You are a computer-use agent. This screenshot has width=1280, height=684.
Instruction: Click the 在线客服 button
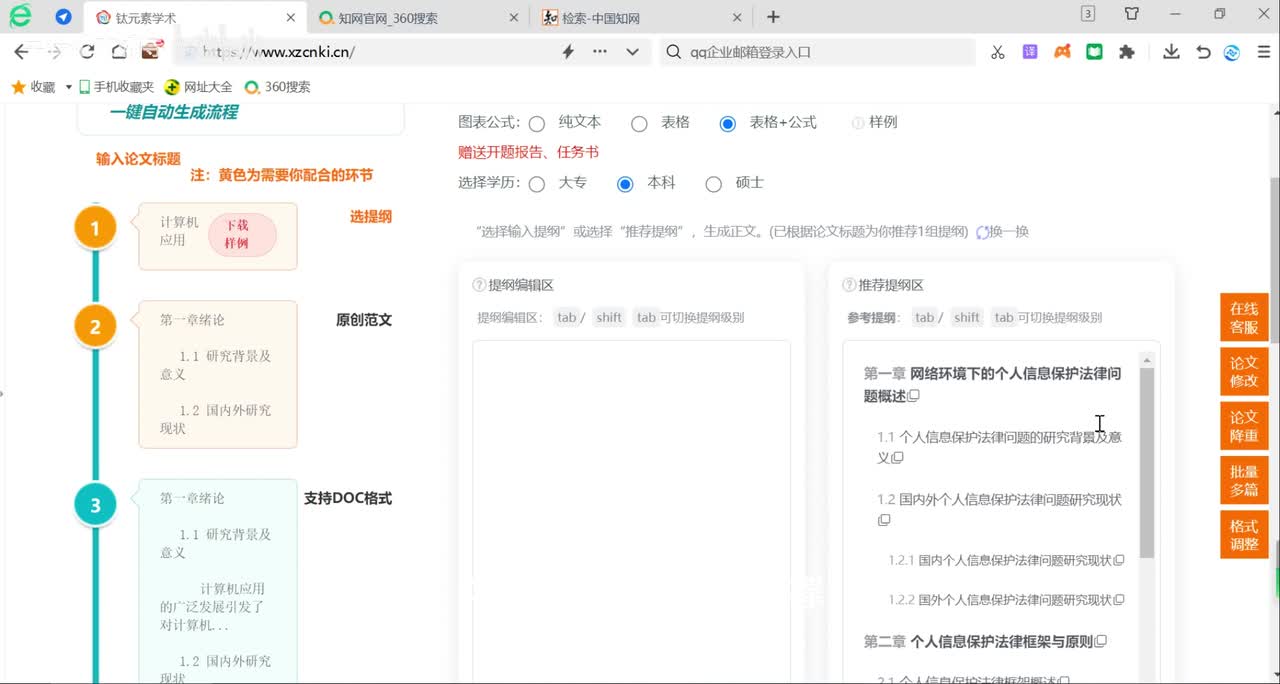pos(1244,318)
